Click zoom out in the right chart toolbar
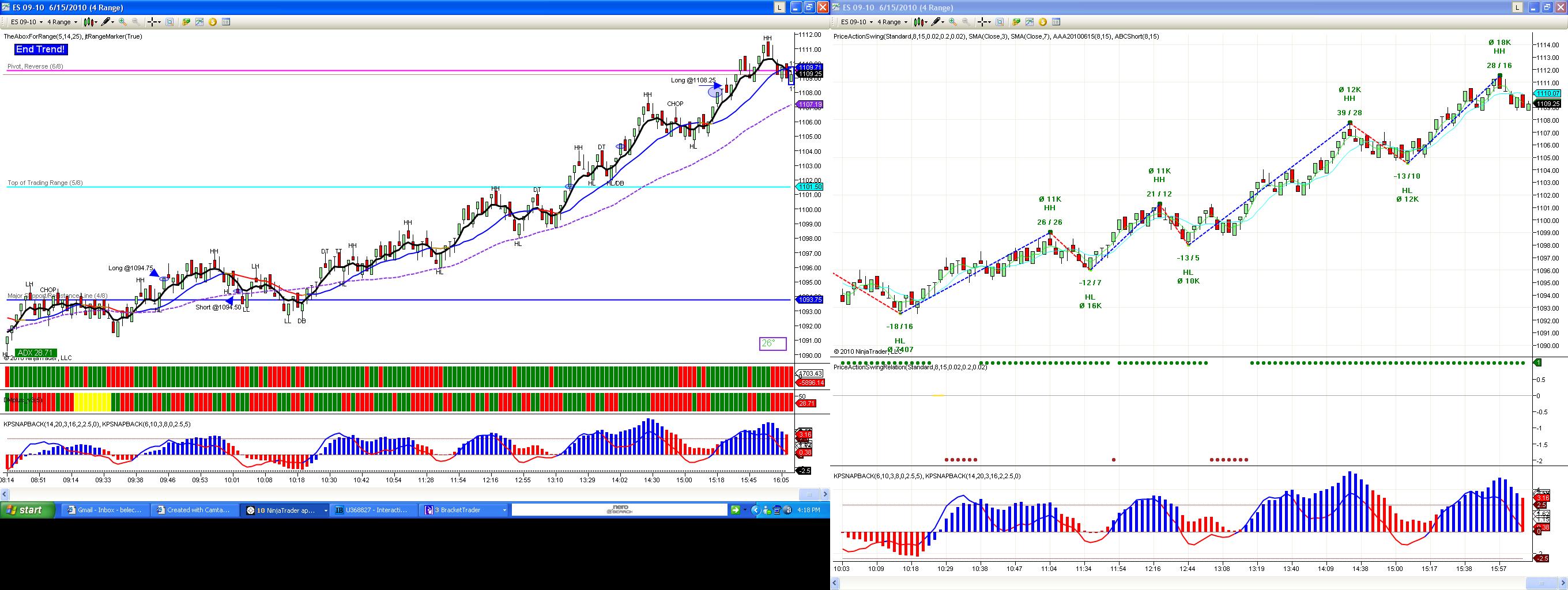 click(966, 22)
